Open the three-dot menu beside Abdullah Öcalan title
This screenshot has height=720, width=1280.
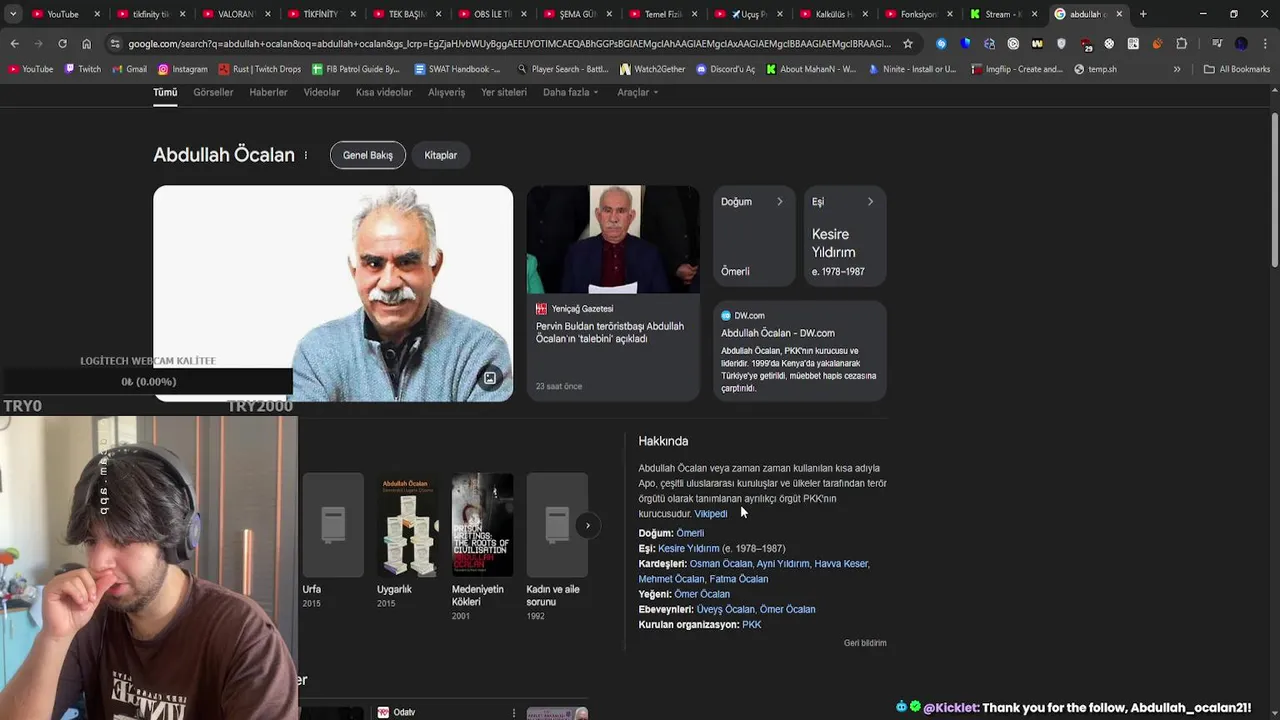[x=306, y=155]
